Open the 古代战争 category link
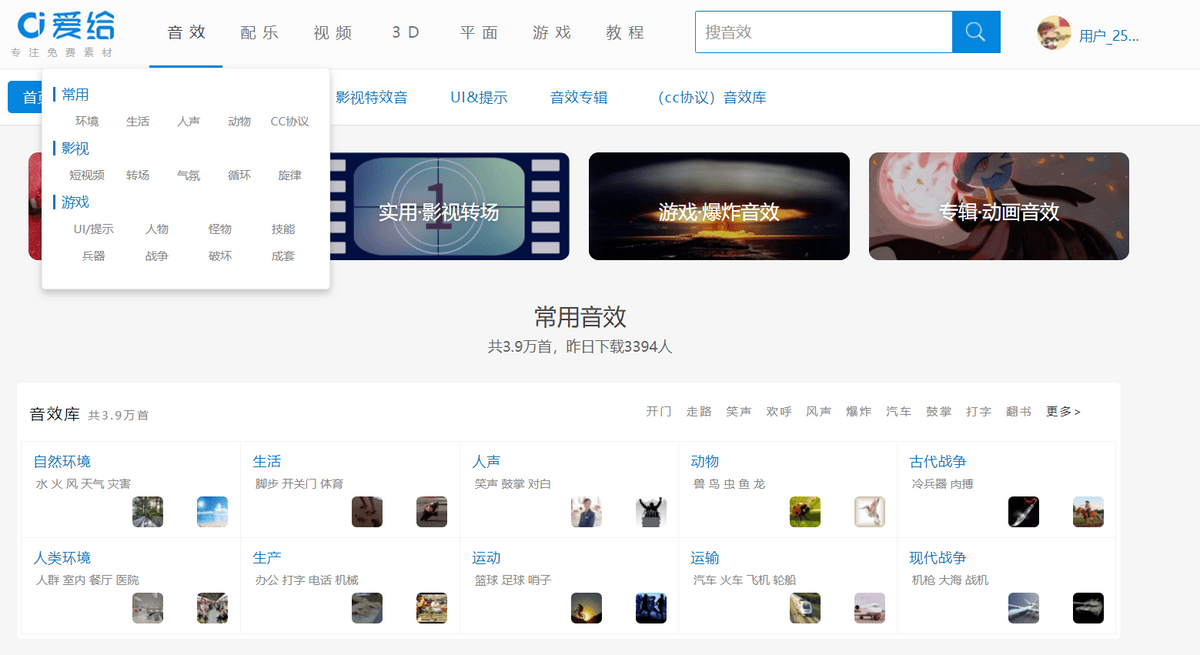Image resolution: width=1200 pixels, height=655 pixels. tap(937, 462)
